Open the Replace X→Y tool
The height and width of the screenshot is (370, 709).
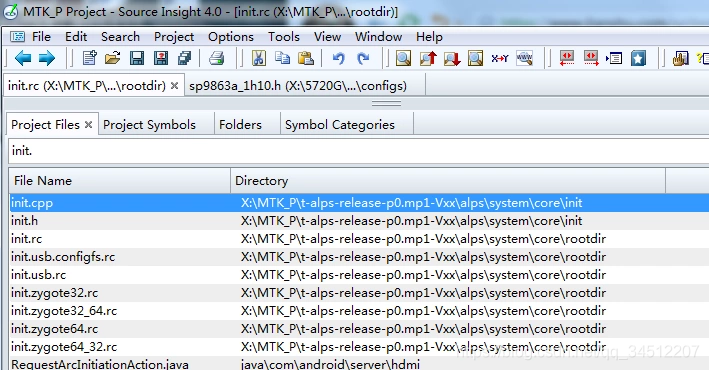pos(500,58)
